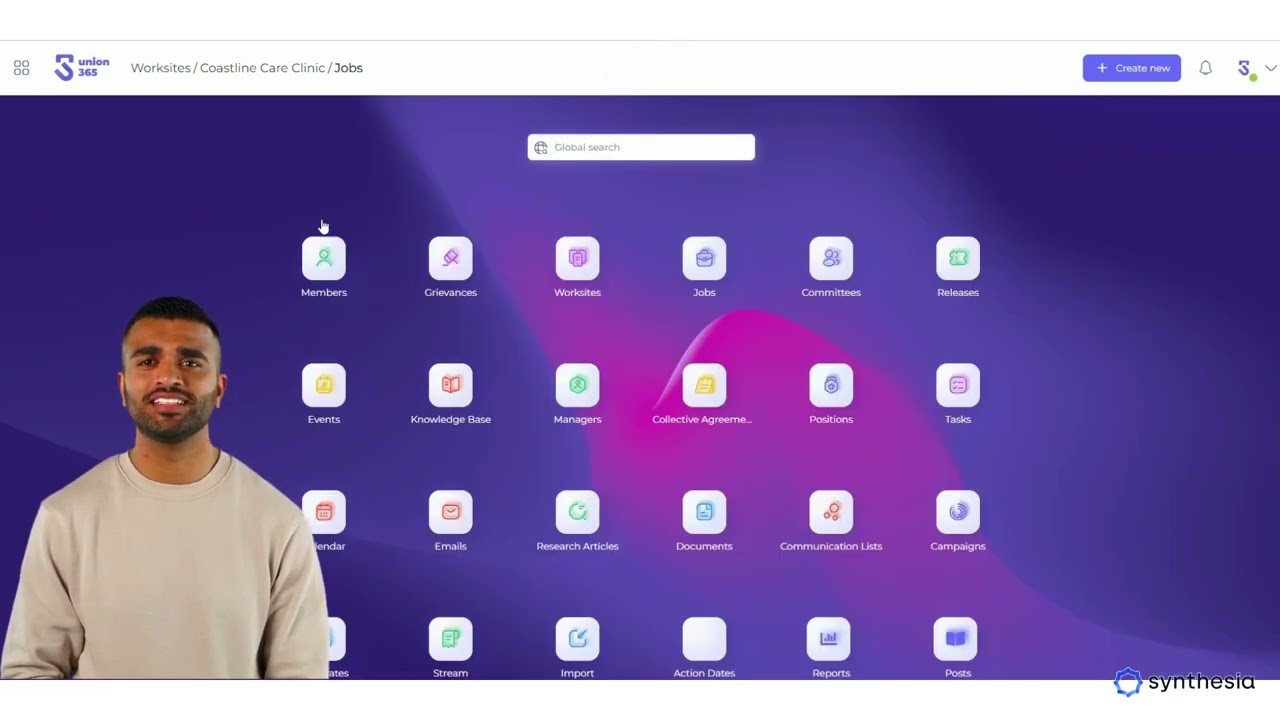Image resolution: width=1280 pixels, height=720 pixels.
Task: Open the Reports app
Action: click(829, 640)
